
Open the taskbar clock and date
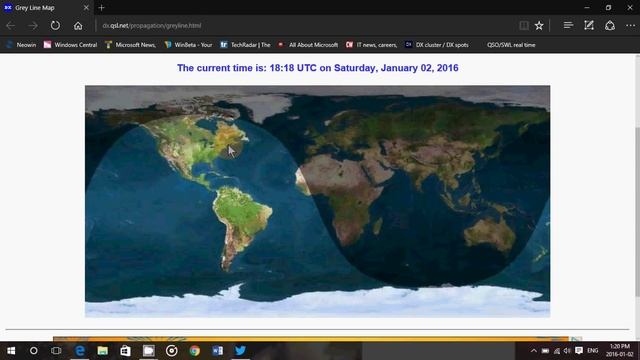620,351
